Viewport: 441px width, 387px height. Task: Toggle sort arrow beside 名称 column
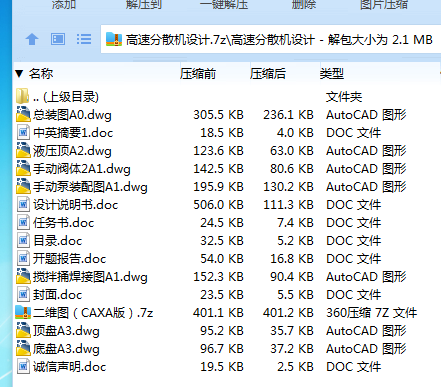click(19, 74)
